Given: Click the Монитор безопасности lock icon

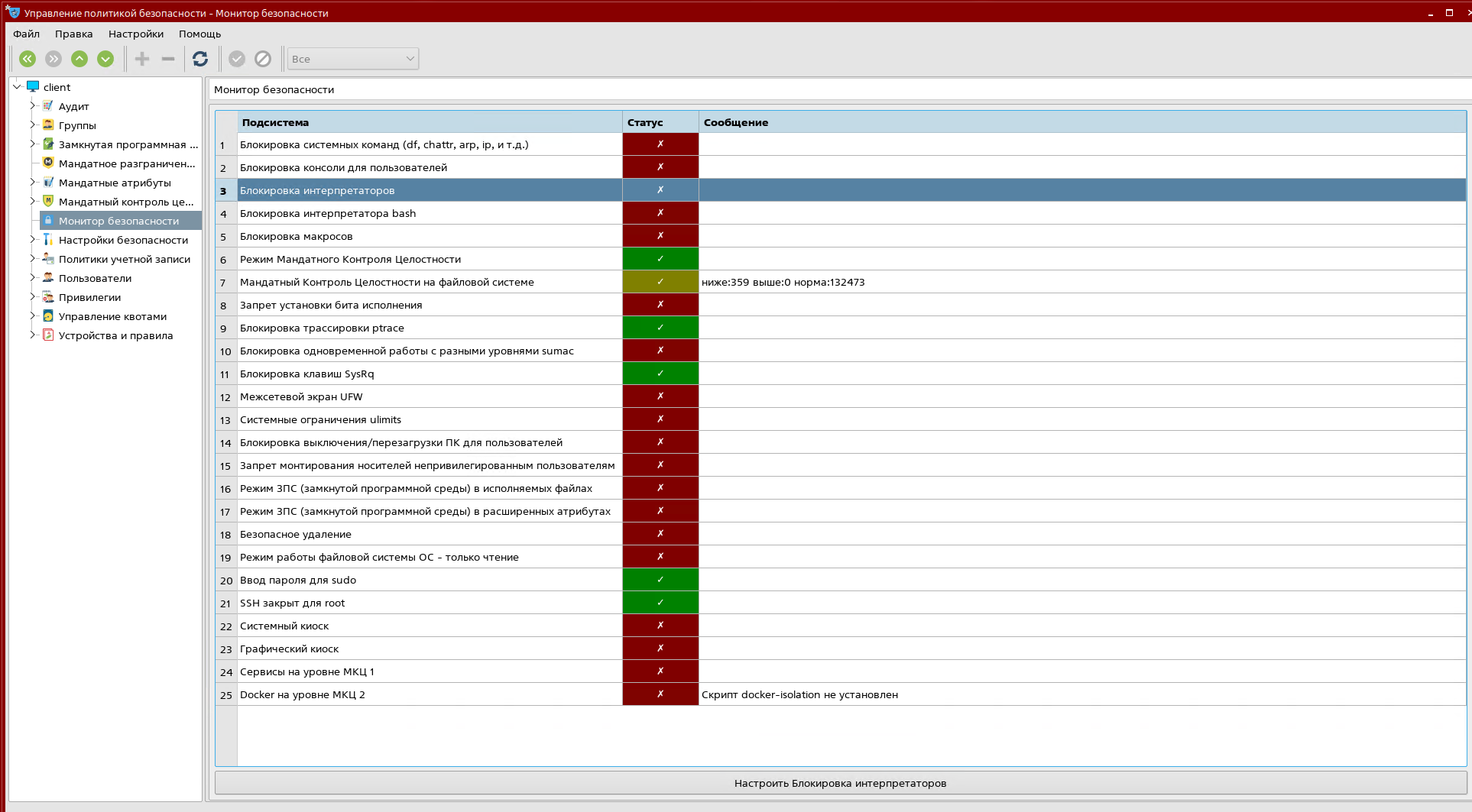Looking at the screenshot, I should 48,220.
